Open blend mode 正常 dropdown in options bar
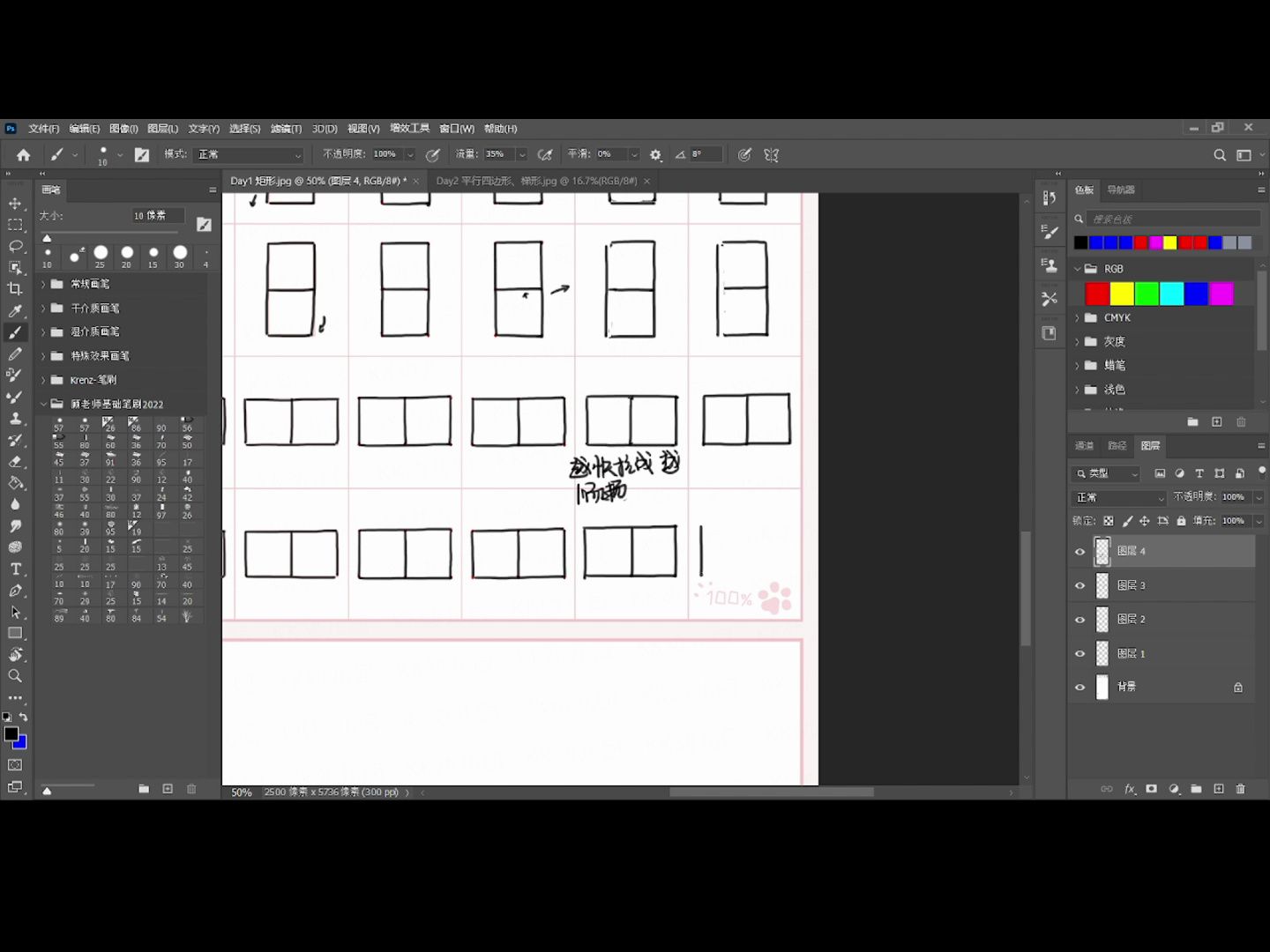This screenshot has width=1270, height=952. coord(250,154)
